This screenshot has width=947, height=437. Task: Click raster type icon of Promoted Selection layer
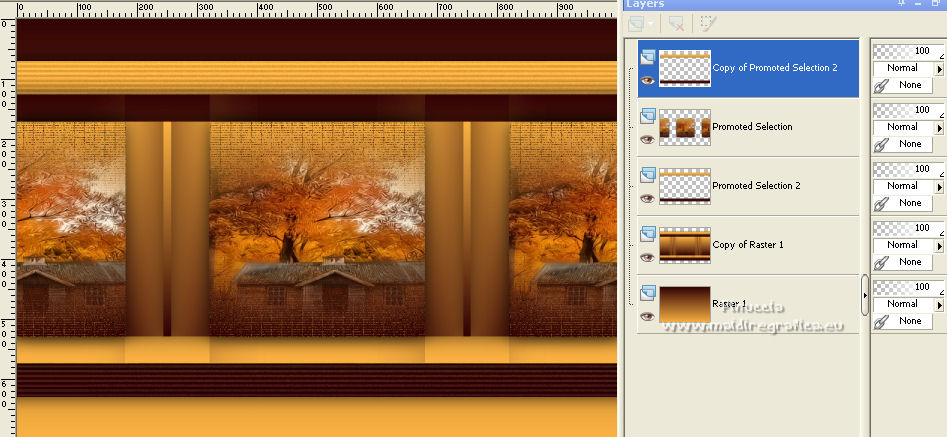[x=647, y=116]
